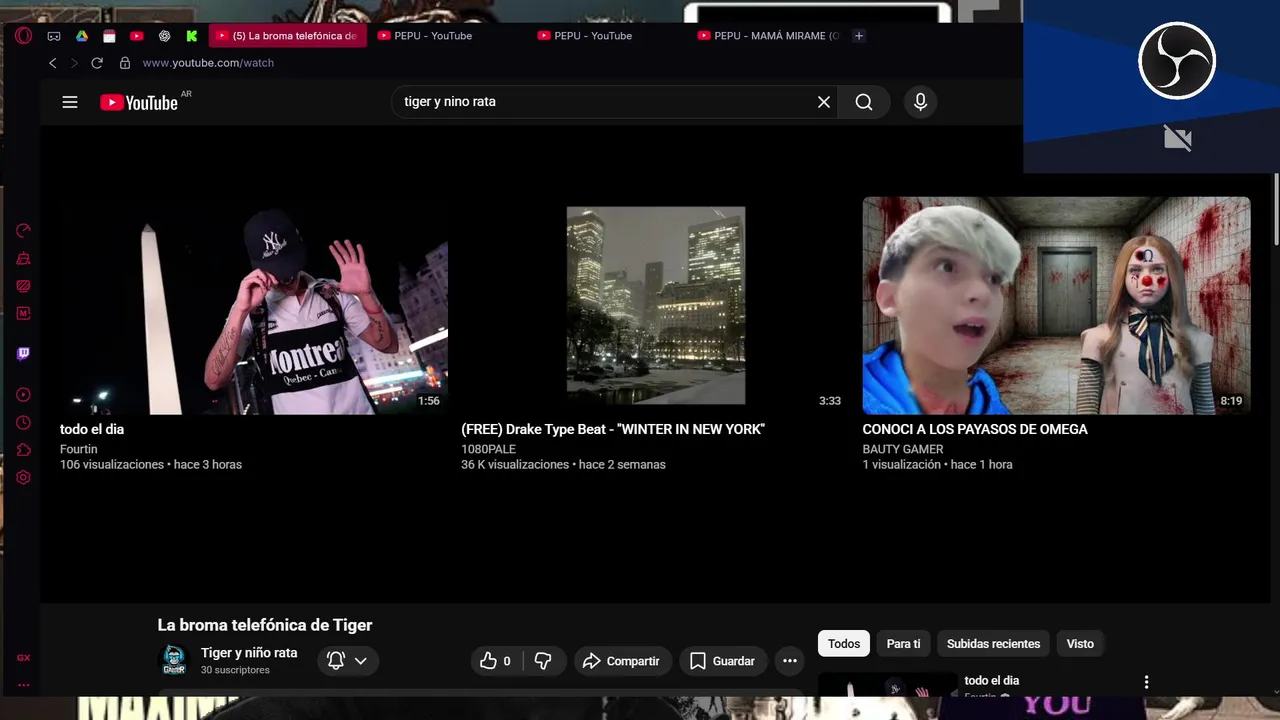Open browser Settings gear in sidebar
The height and width of the screenshot is (720, 1280).
coord(23,478)
